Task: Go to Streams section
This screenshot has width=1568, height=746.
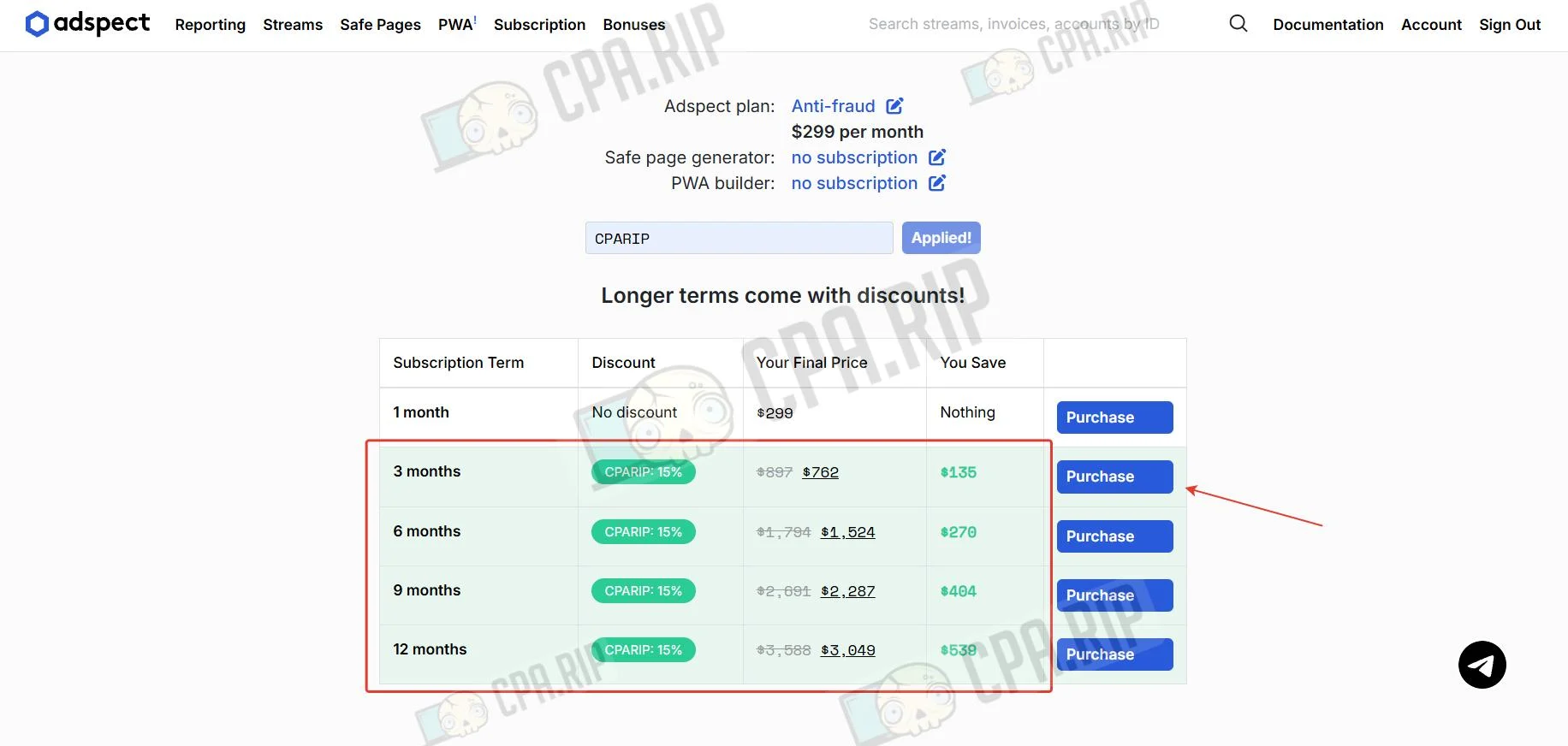Action: pos(293,25)
